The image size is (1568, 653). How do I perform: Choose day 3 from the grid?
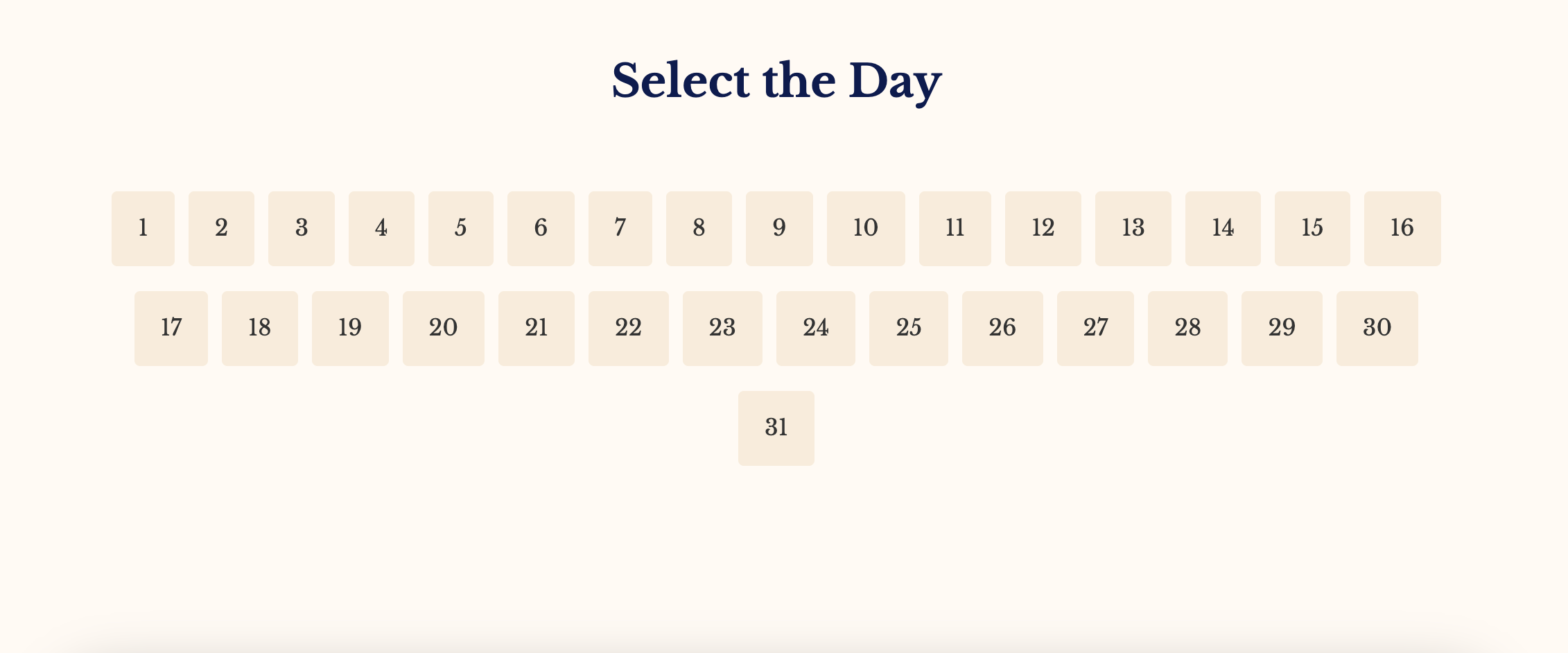[x=302, y=229]
